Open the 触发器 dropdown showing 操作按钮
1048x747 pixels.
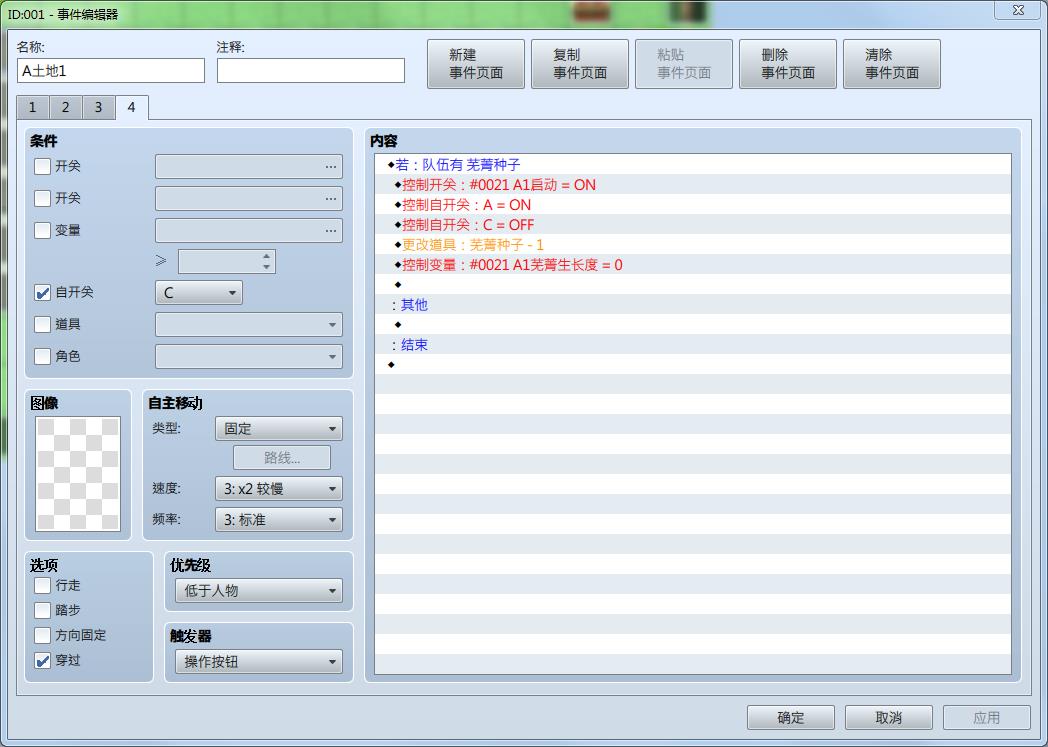[x=259, y=662]
